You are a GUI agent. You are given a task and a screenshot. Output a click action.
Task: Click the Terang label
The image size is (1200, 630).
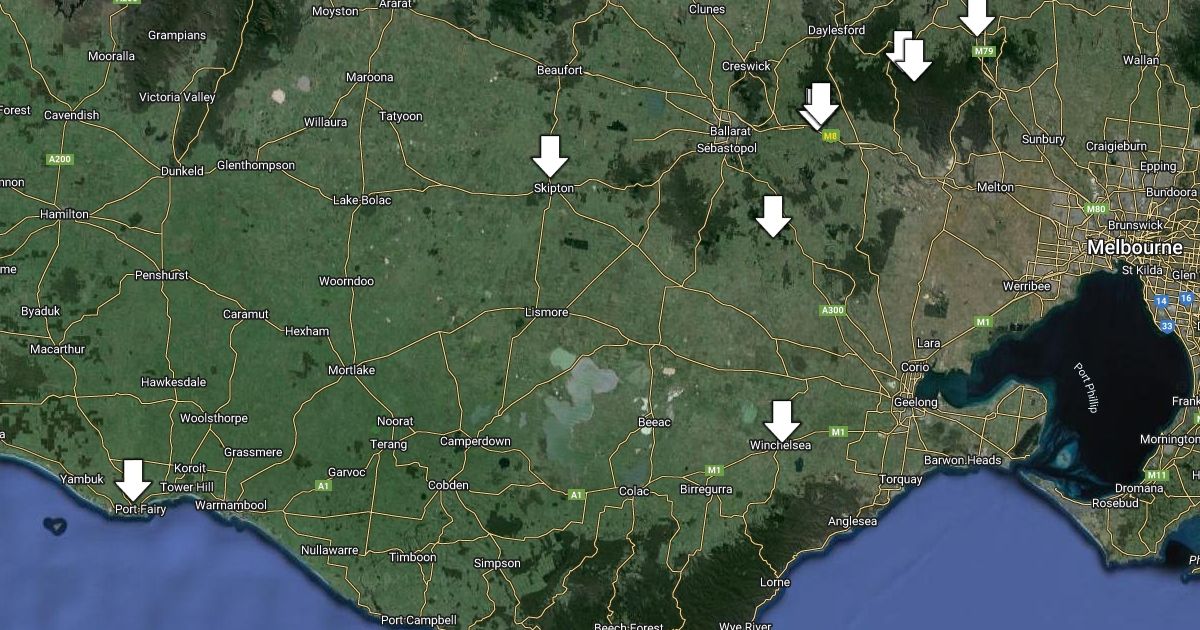pyautogui.click(x=388, y=444)
